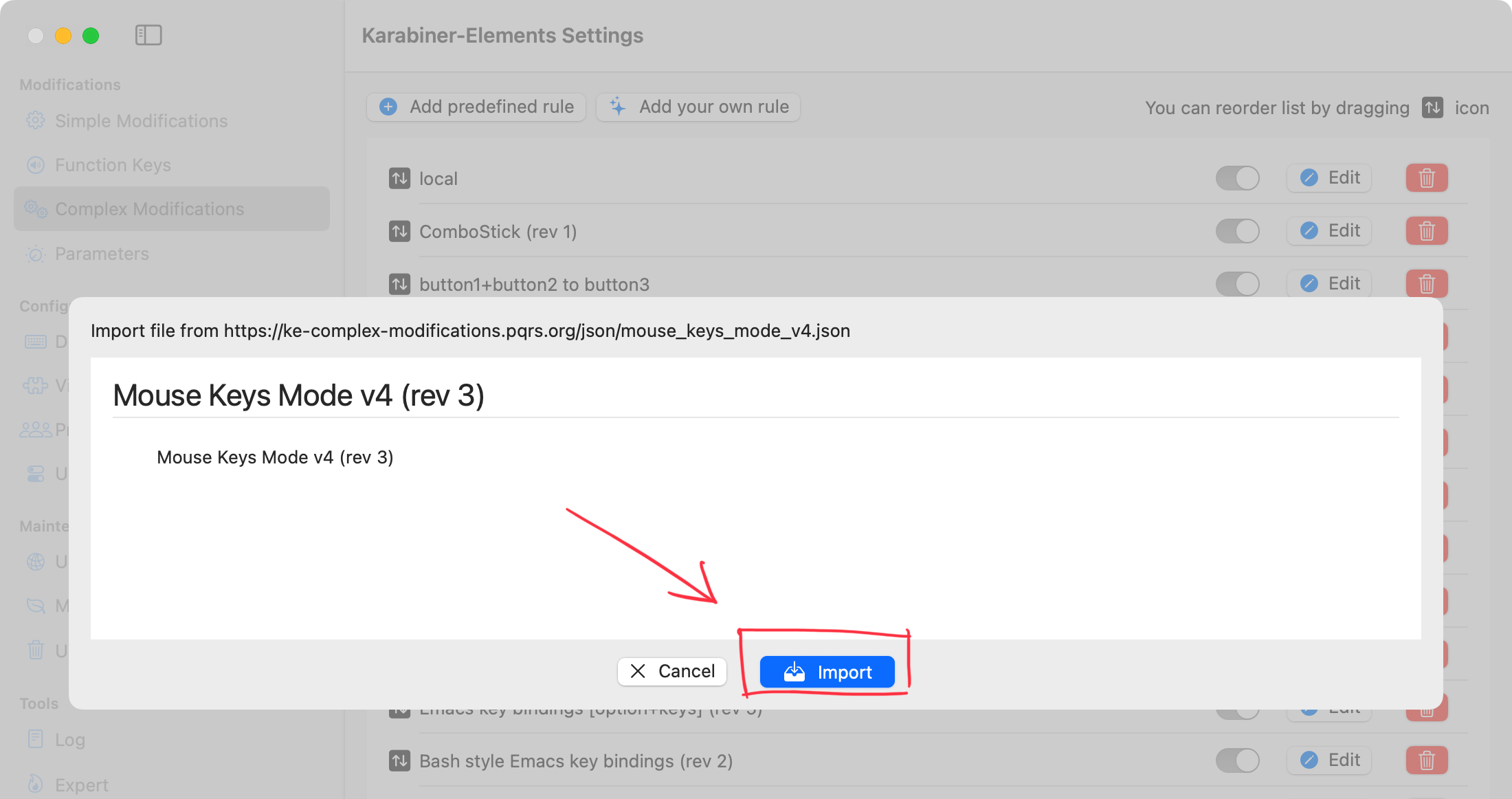Click reorder handle icon for ComboStick
The width and height of the screenshot is (1512, 799).
(x=399, y=231)
